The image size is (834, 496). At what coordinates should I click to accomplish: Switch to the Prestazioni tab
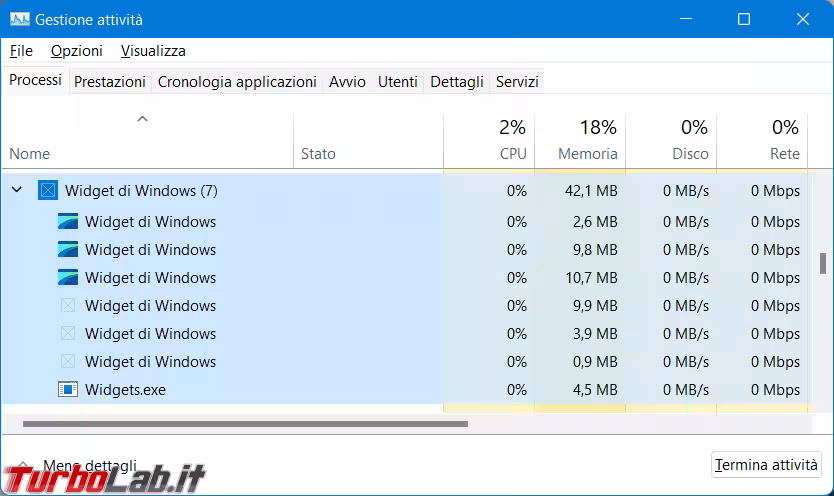click(x=110, y=82)
